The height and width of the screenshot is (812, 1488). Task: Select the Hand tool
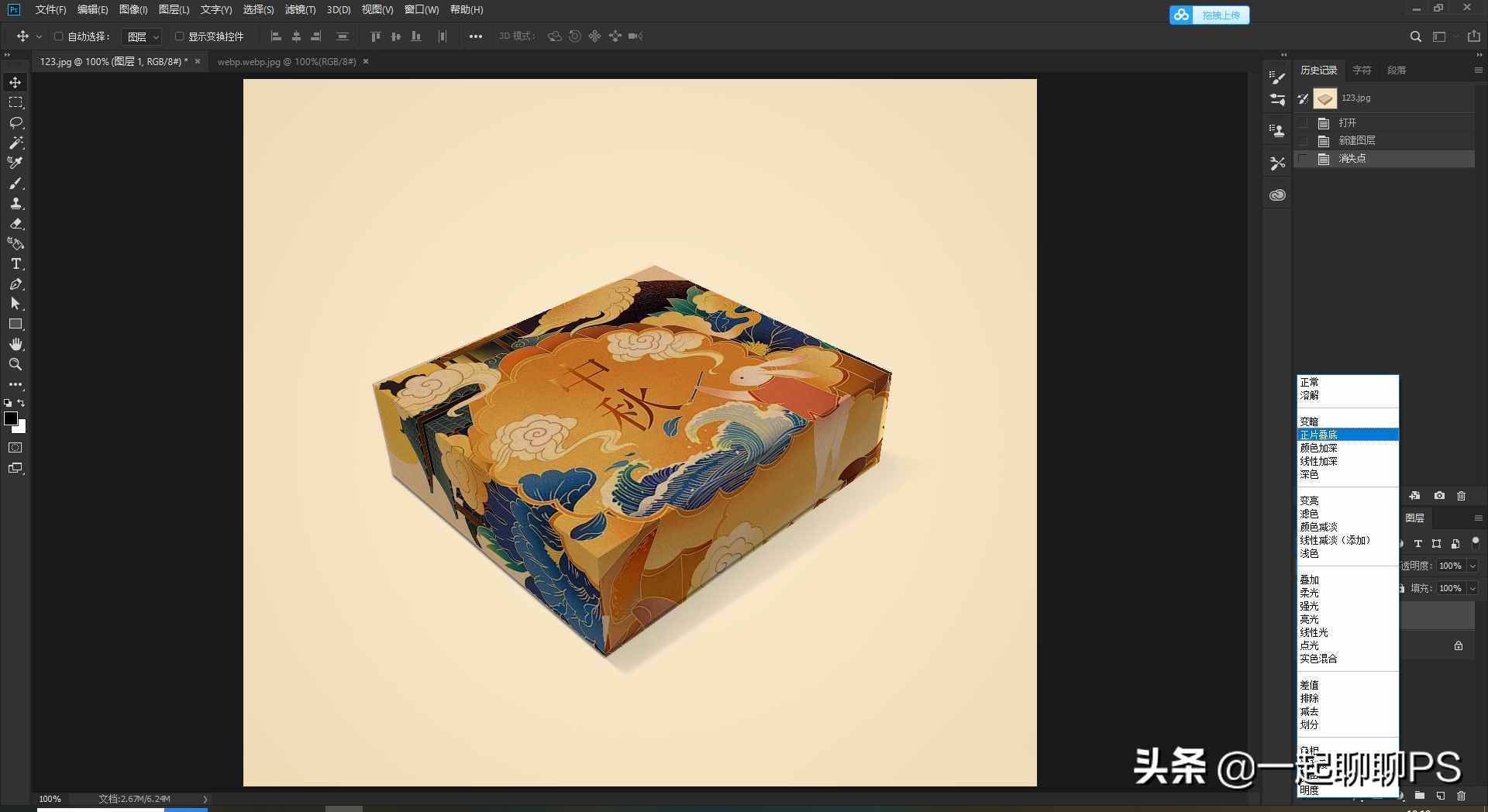point(15,344)
